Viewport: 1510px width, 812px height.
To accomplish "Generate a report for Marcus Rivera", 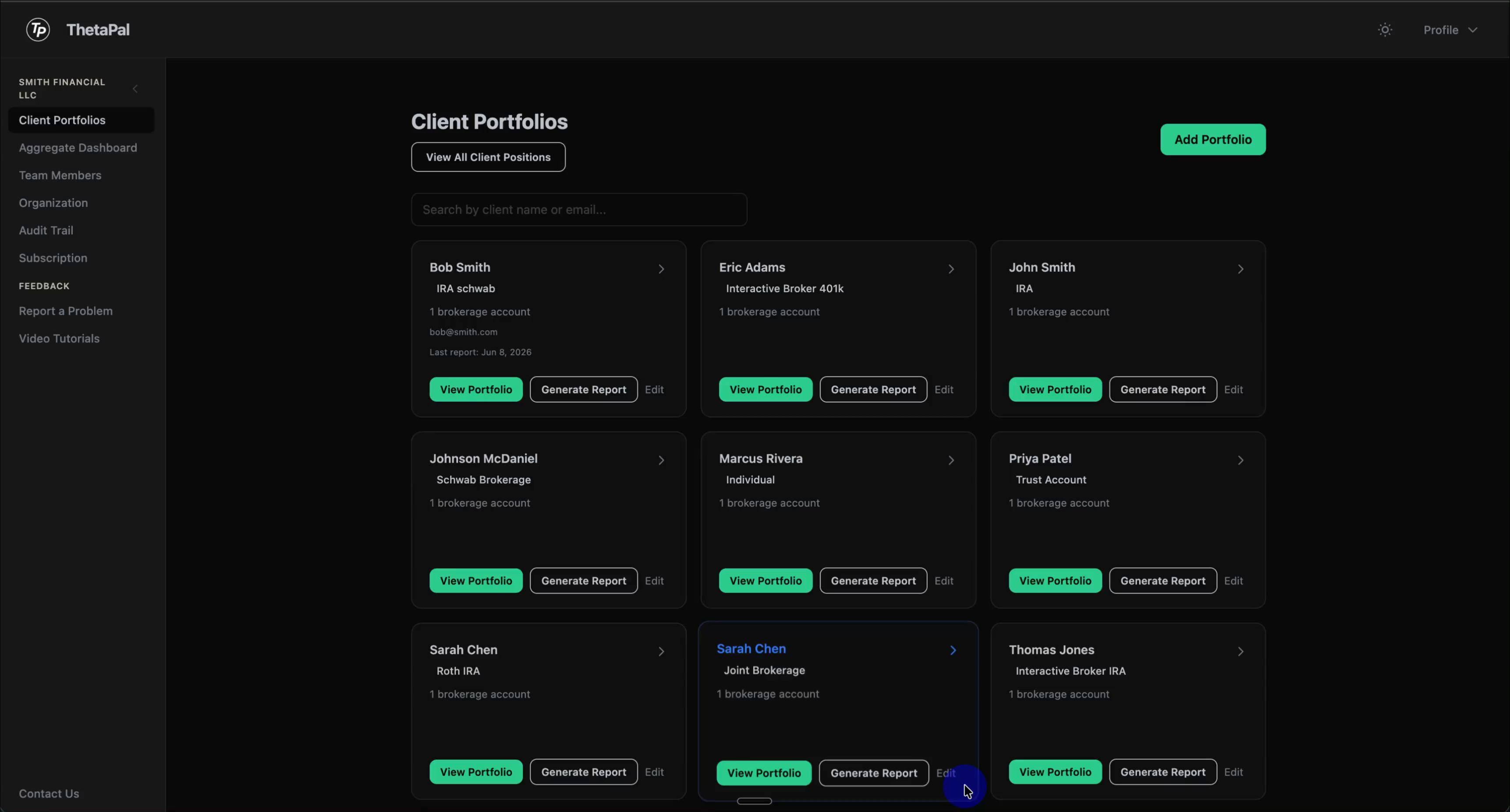I will (873, 581).
